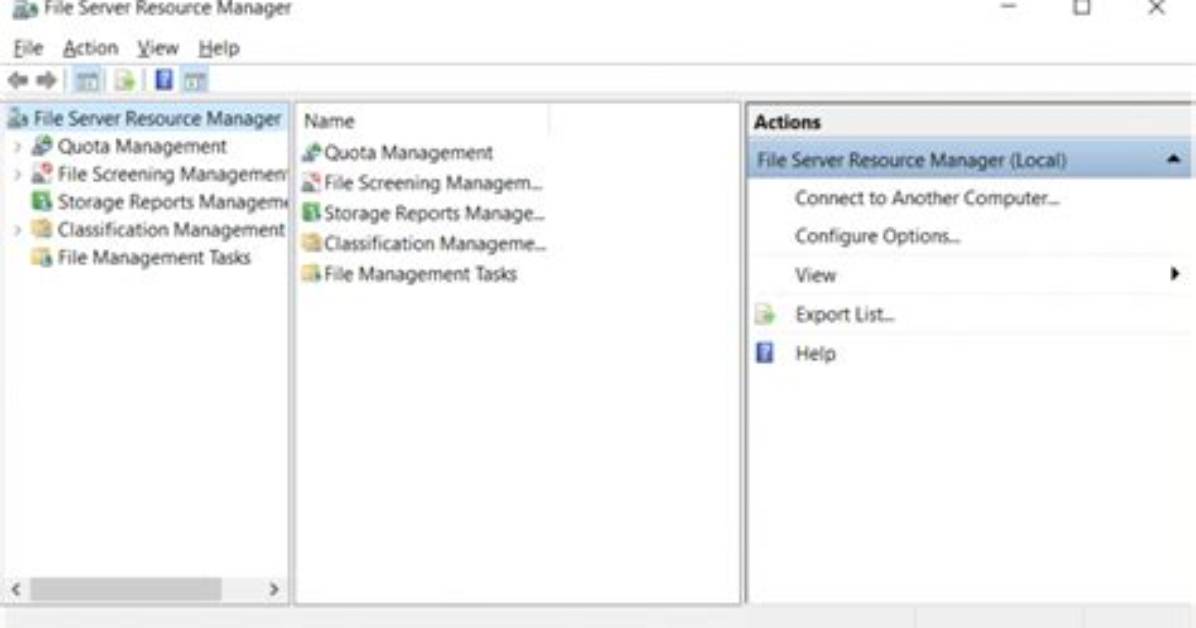Expand the Quota Management tree node
Viewport: 1196px width, 628px height.
pyautogui.click(x=18, y=147)
